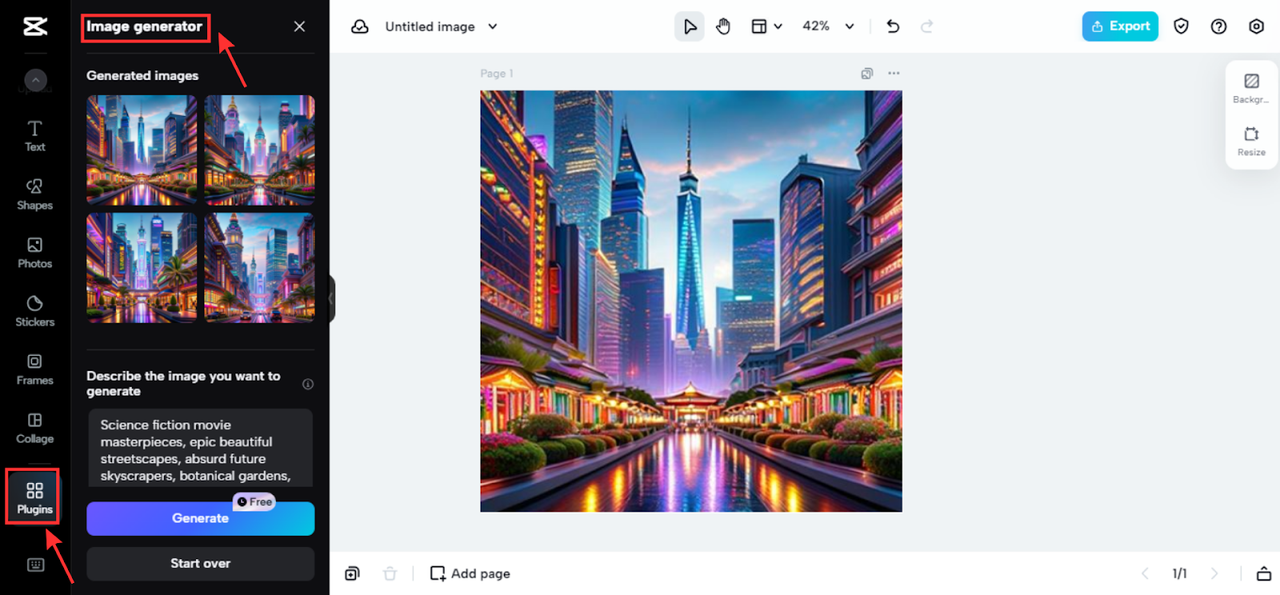Click the 1/1 page indicator
The height and width of the screenshot is (595, 1280).
click(x=1180, y=573)
